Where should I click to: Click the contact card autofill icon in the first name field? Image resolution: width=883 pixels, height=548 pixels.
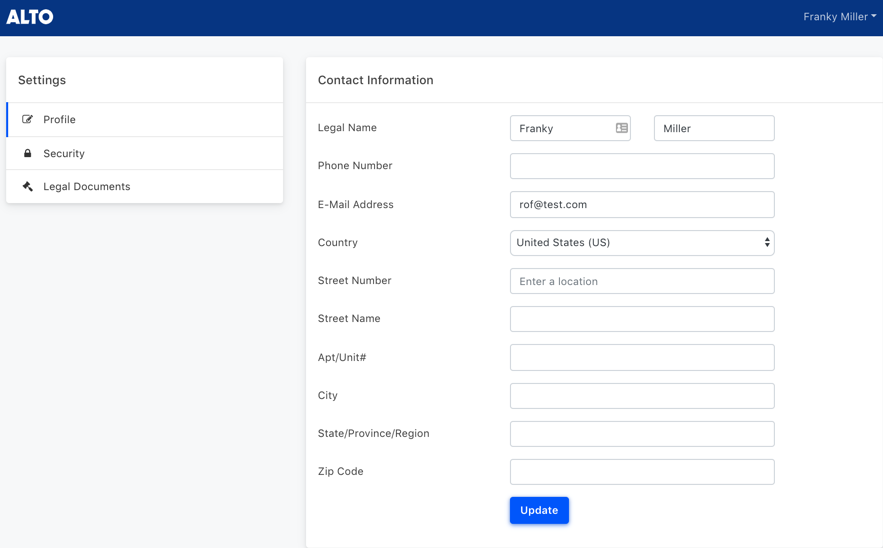click(622, 128)
